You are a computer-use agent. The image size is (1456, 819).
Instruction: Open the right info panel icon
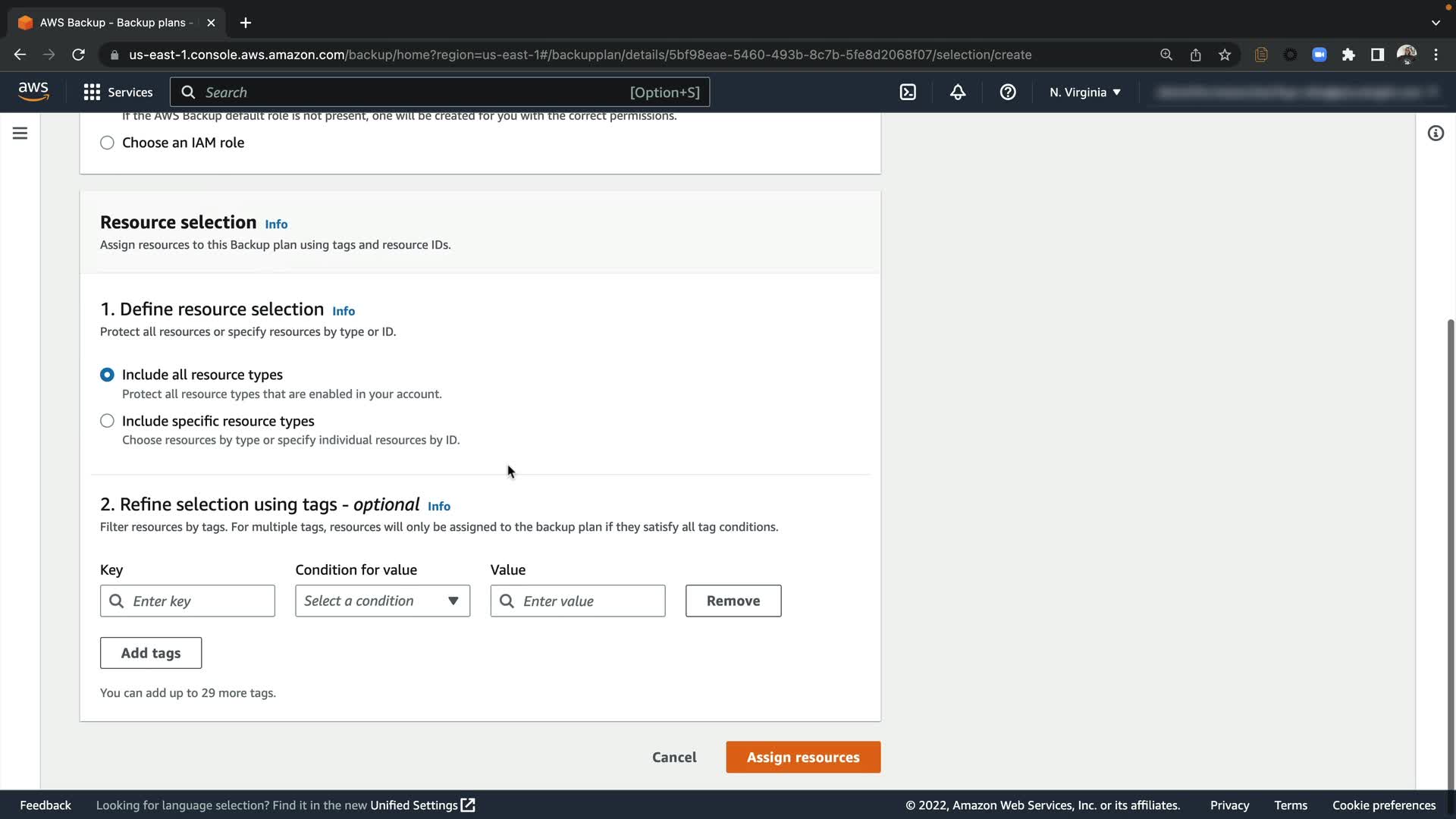(x=1436, y=133)
